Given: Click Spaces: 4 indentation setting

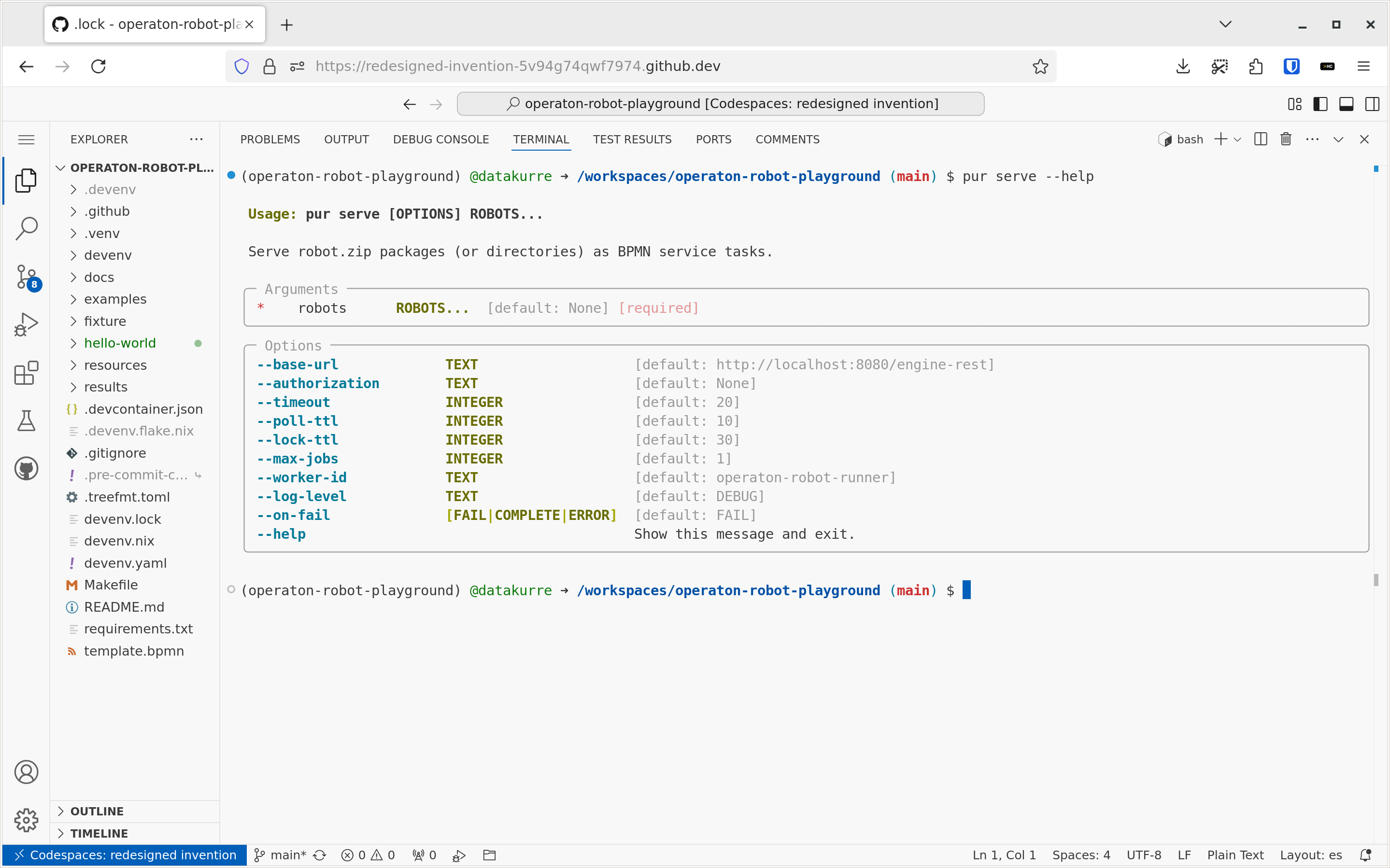Looking at the screenshot, I should pyautogui.click(x=1081, y=855).
